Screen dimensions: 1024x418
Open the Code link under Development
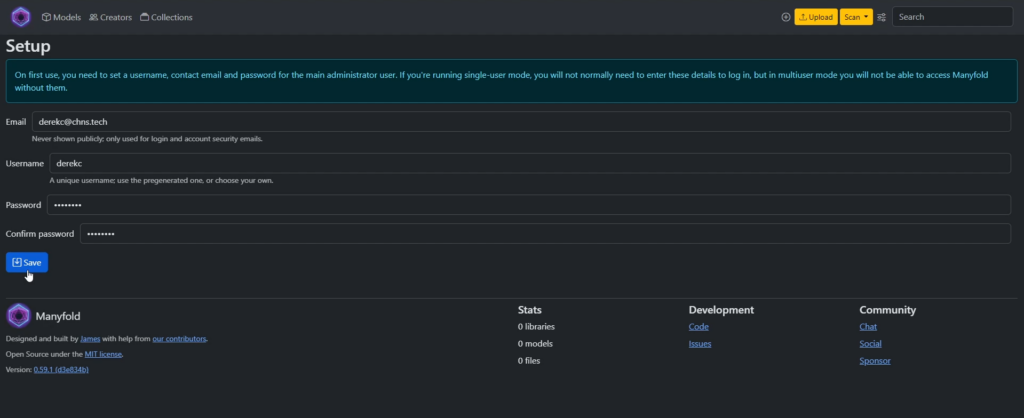(x=698, y=327)
